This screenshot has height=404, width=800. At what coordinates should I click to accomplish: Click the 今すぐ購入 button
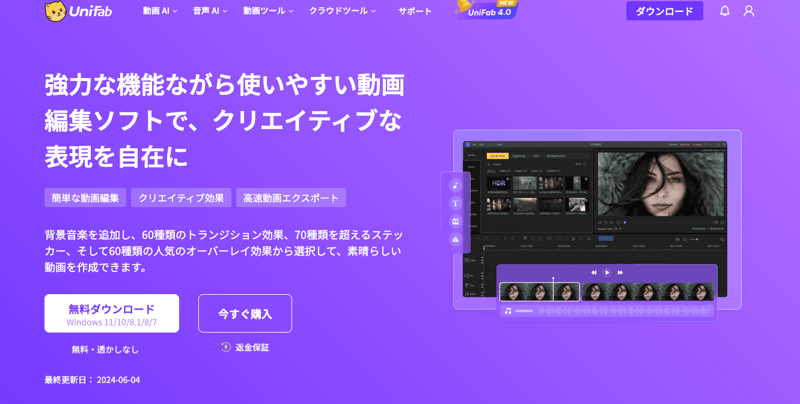coord(245,313)
